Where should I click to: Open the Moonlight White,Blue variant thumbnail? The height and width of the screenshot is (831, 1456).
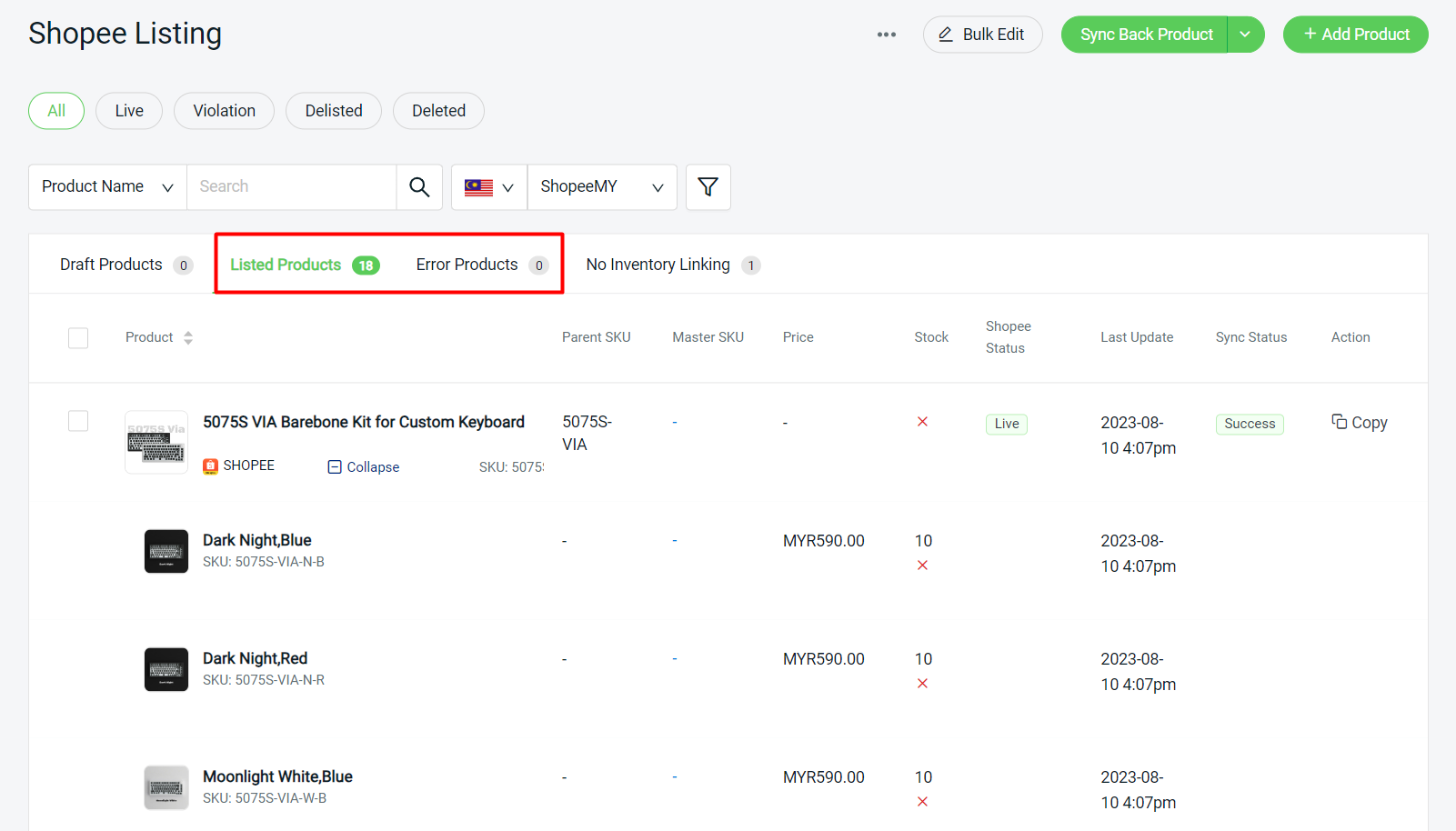coord(166,787)
